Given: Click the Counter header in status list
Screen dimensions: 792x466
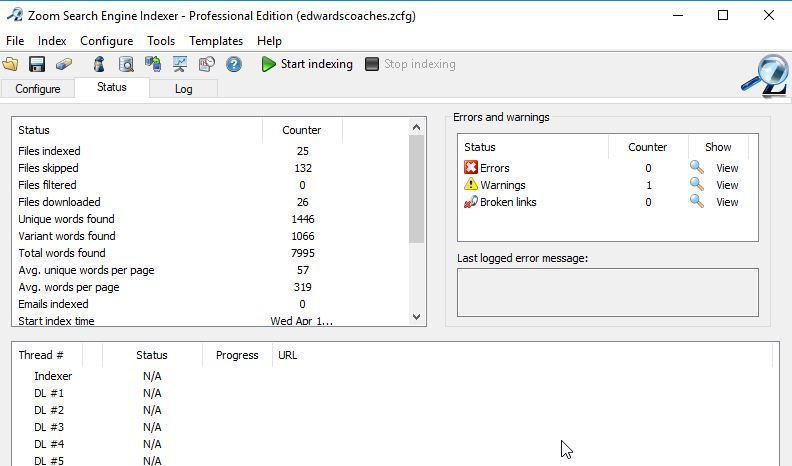Looking at the screenshot, I should tap(302, 130).
